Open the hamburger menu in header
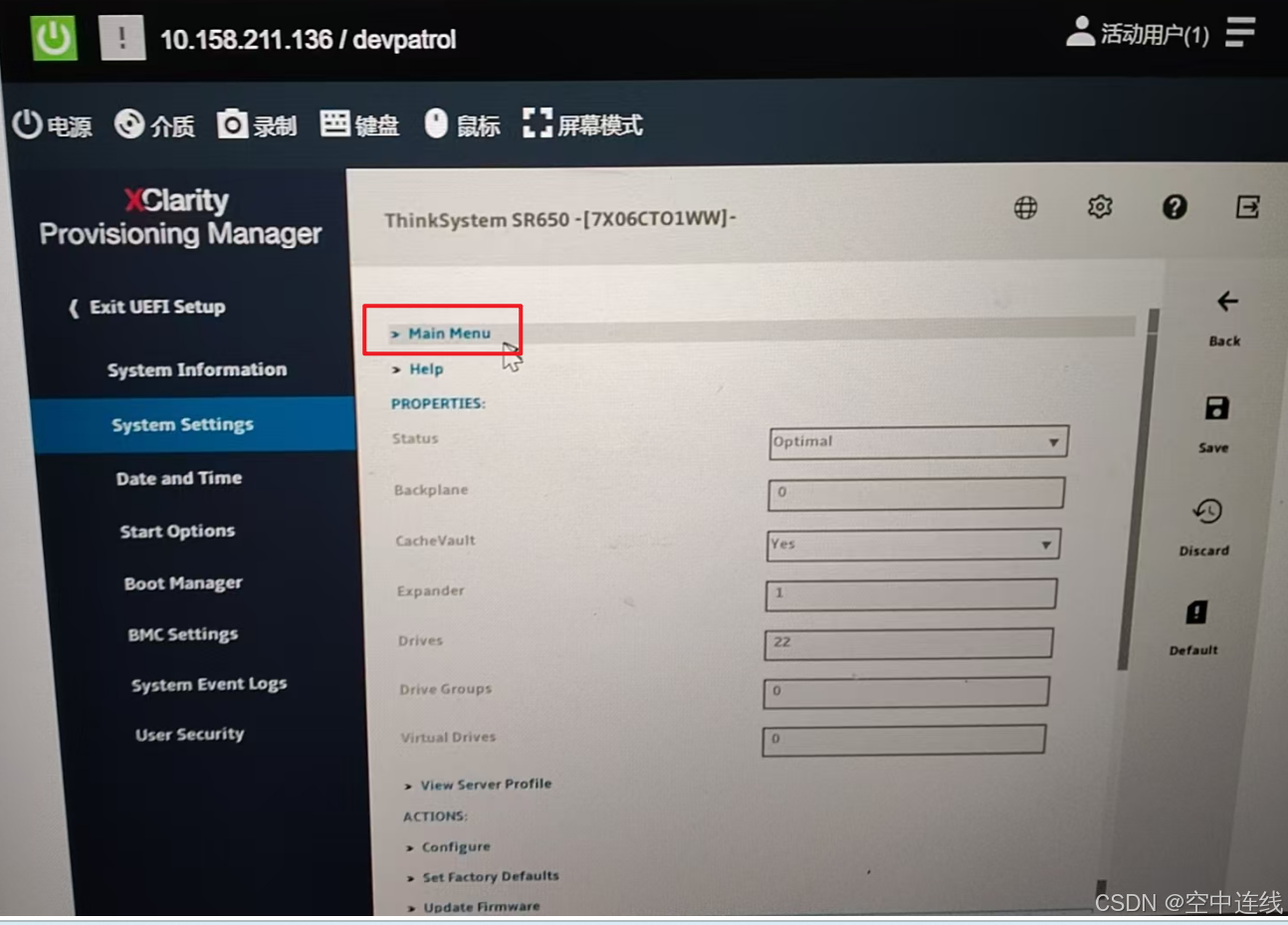This screenshot has width=1288, height=925. coord(1239,32)
